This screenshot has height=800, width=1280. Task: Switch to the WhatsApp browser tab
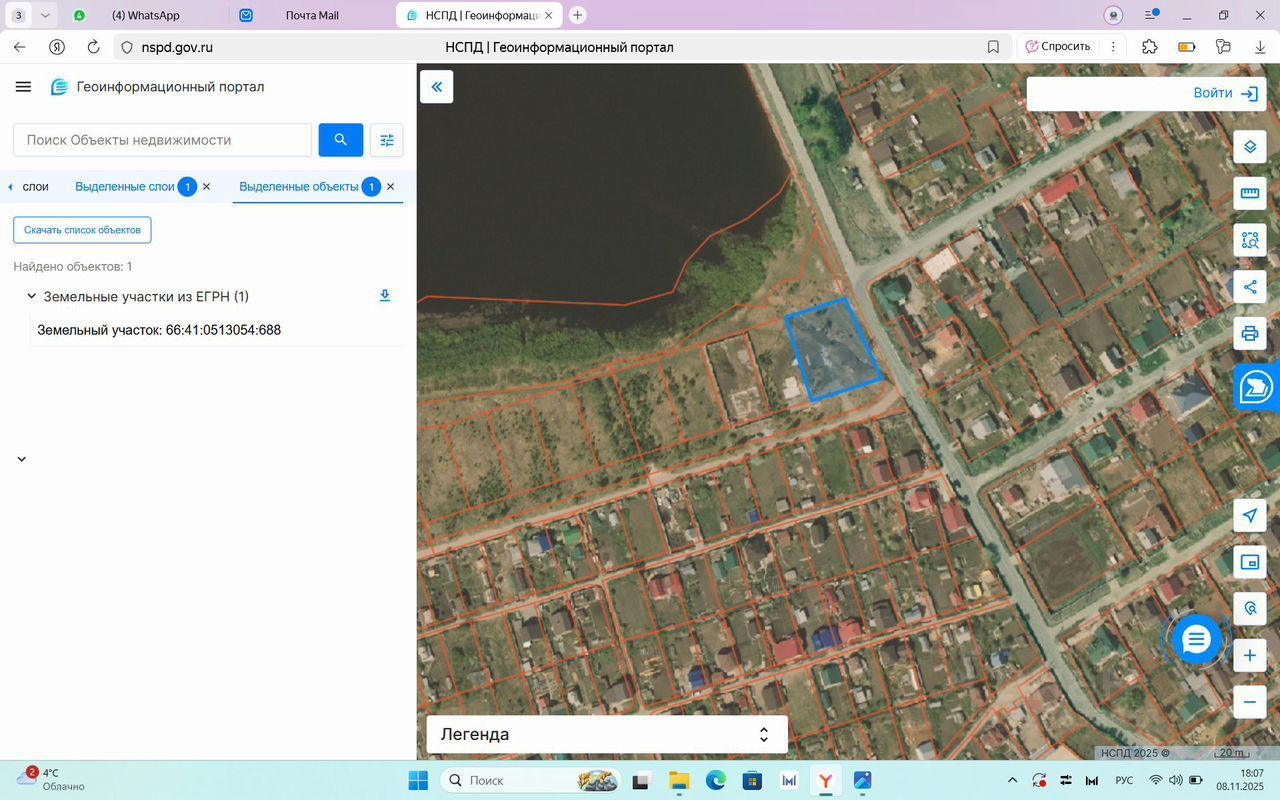tap(145, 15)
